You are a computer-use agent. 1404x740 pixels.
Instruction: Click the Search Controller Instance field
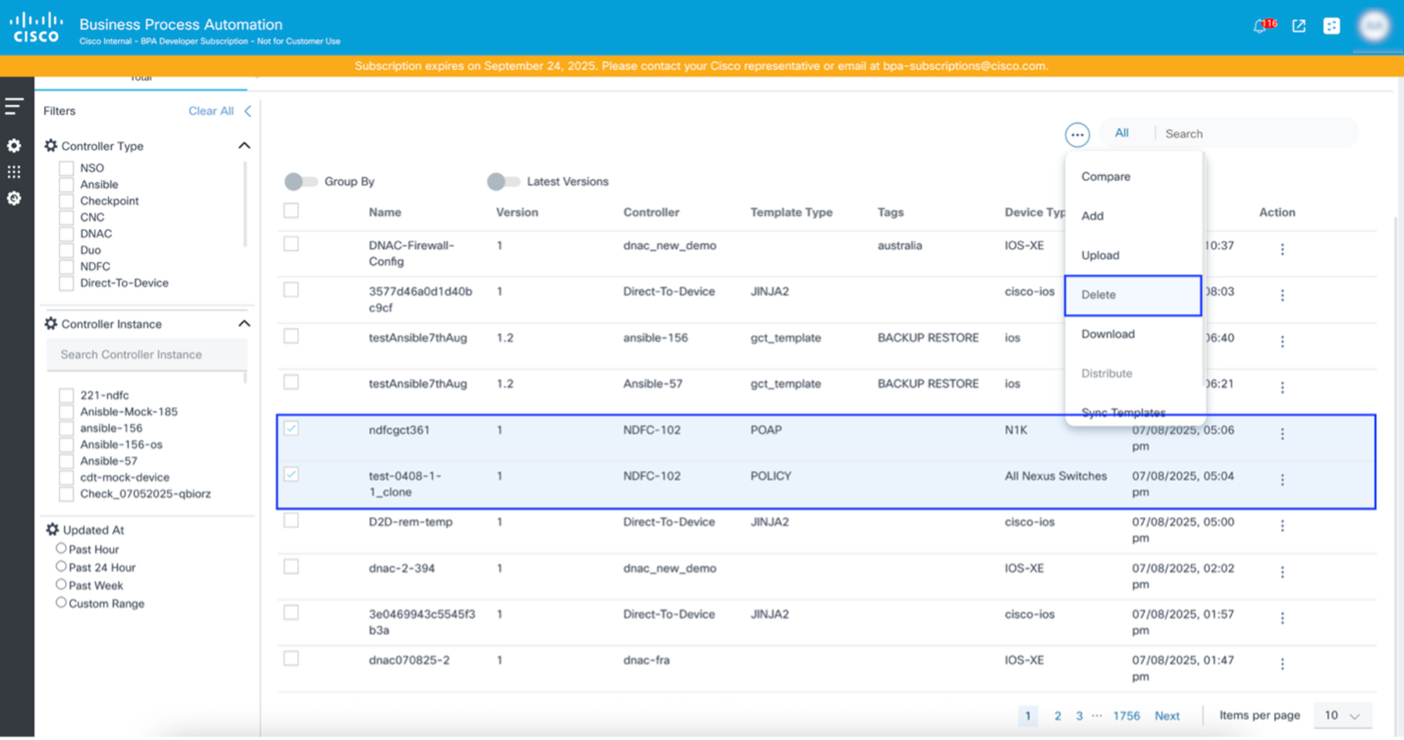(x=147, y=355)
